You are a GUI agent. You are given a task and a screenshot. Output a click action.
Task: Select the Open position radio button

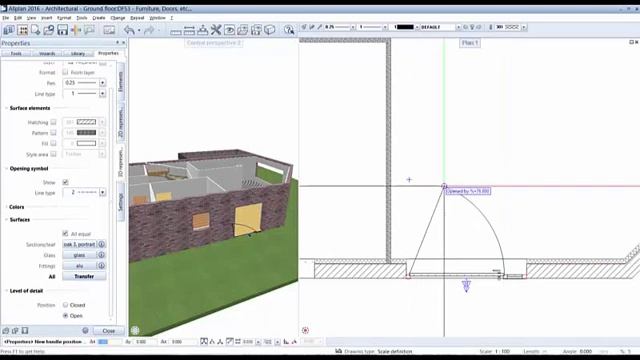pos(65,316)
